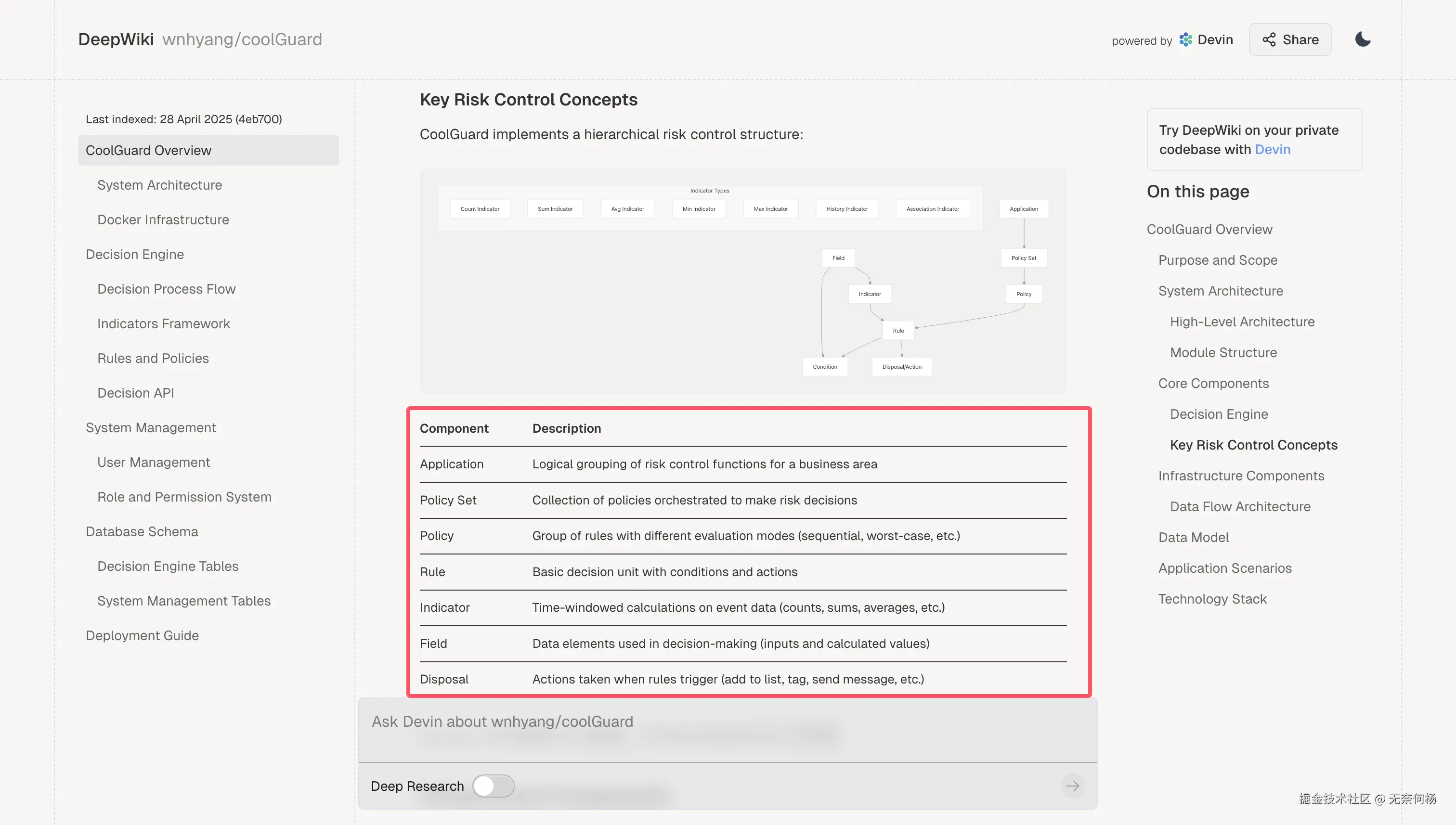Focus the Ask Devin input field
1456x825 pixels.
pos(727,722)
